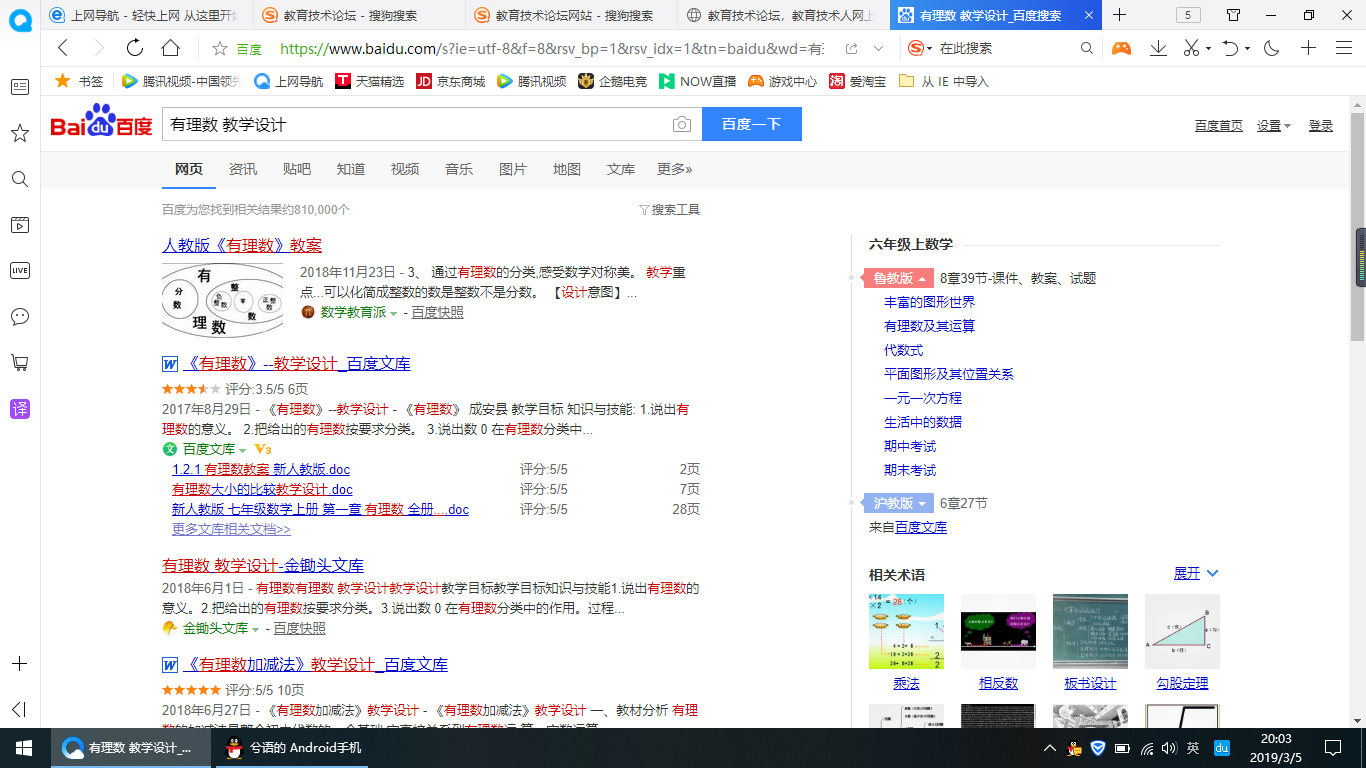Click the camera image-search icon in Baidu box
This screenshot has width=1366, height=768.
[x=681, y=124]
